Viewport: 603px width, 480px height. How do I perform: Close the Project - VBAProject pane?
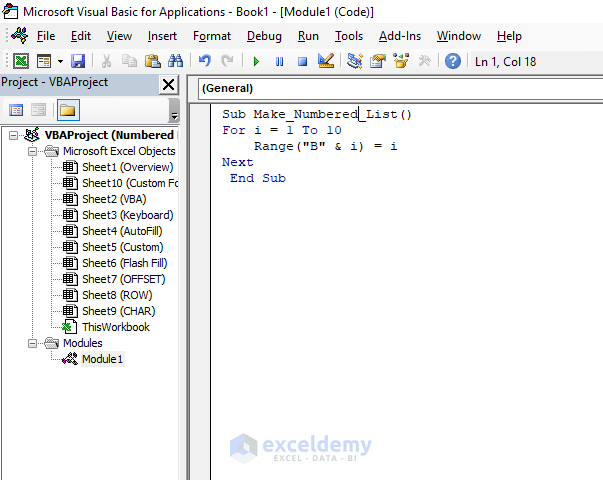point(168,85)
